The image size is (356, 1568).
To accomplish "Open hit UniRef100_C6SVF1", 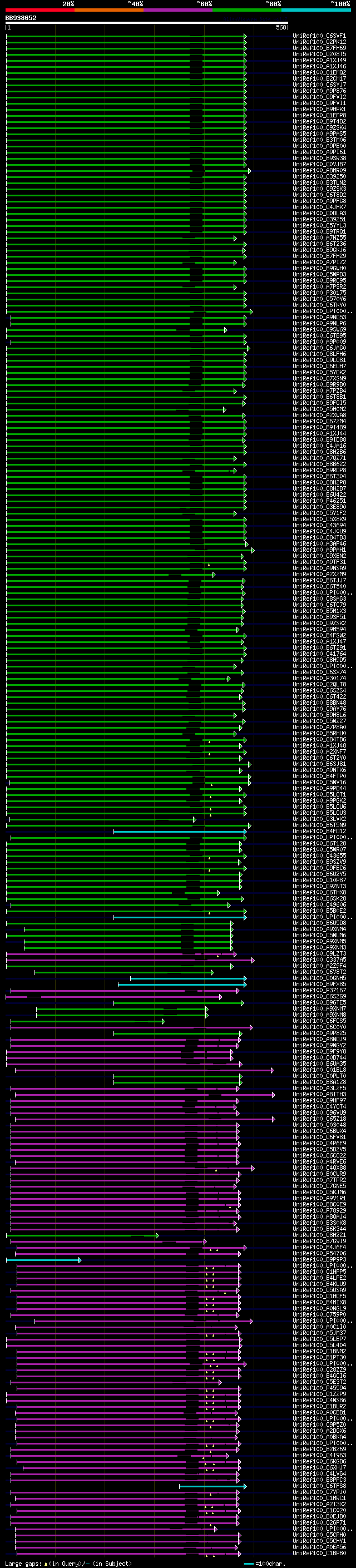I will coord(319,36).
